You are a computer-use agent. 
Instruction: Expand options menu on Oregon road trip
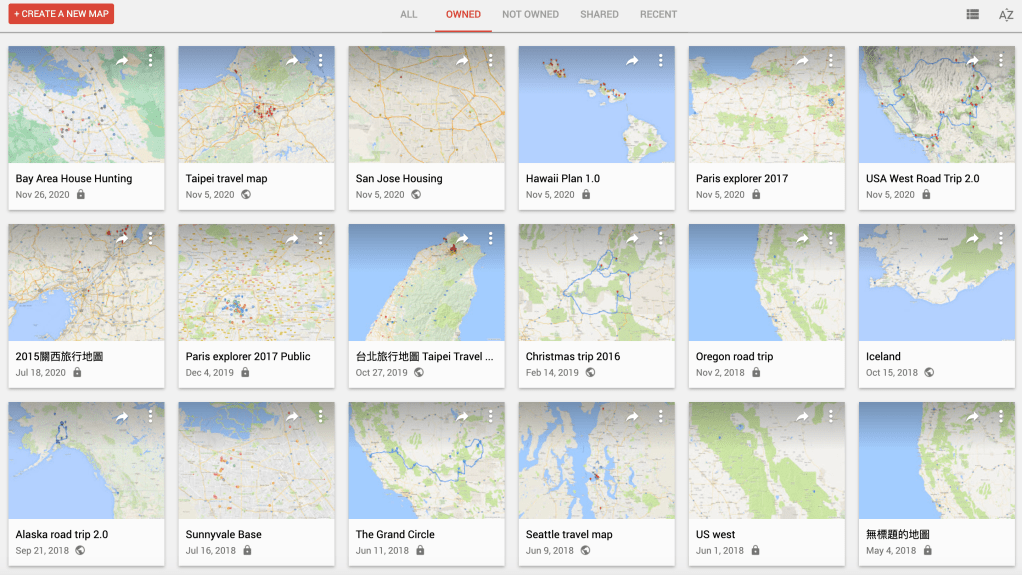tap(831, 239)
